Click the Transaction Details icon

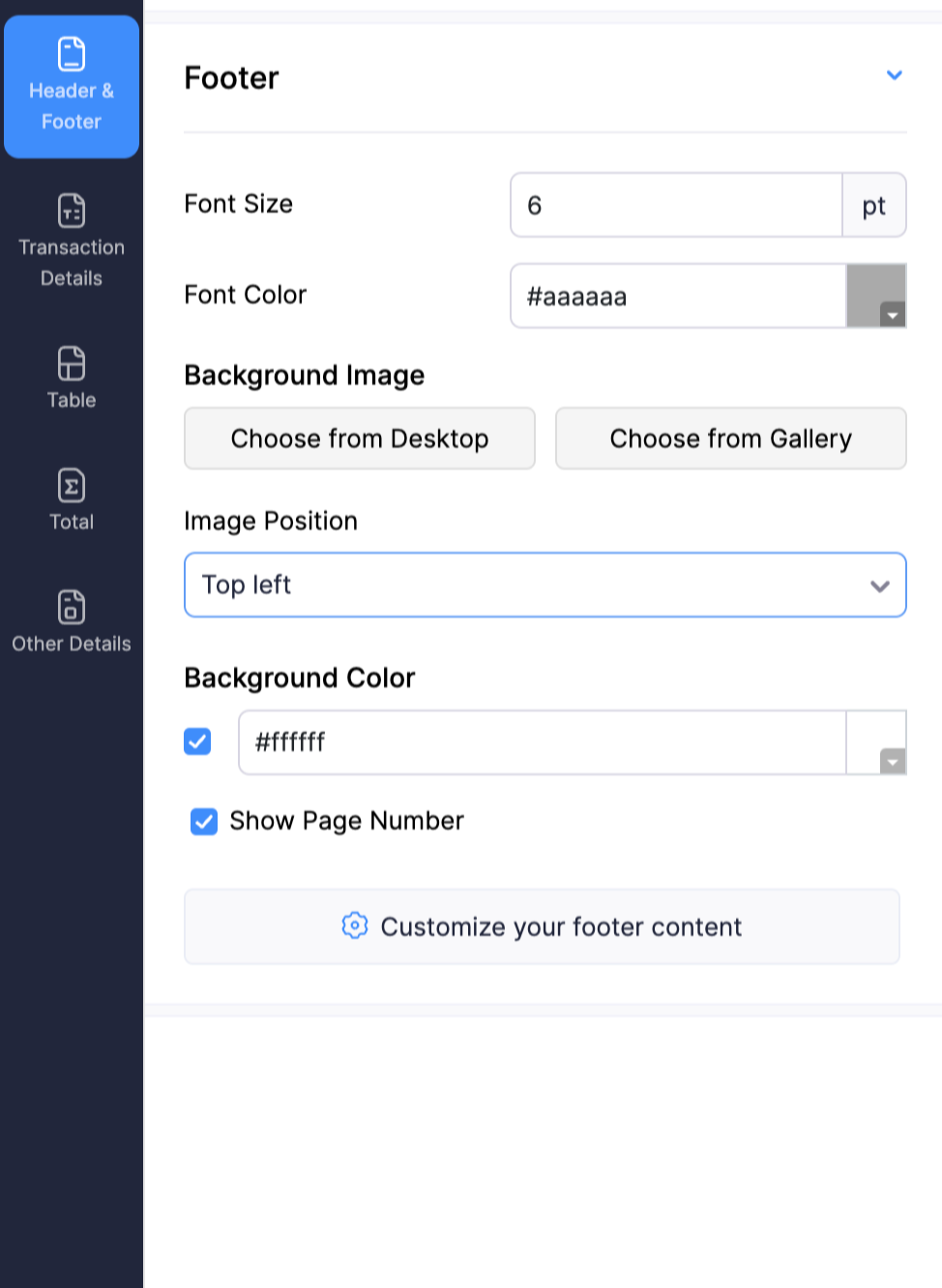click(x=71, y=211)
